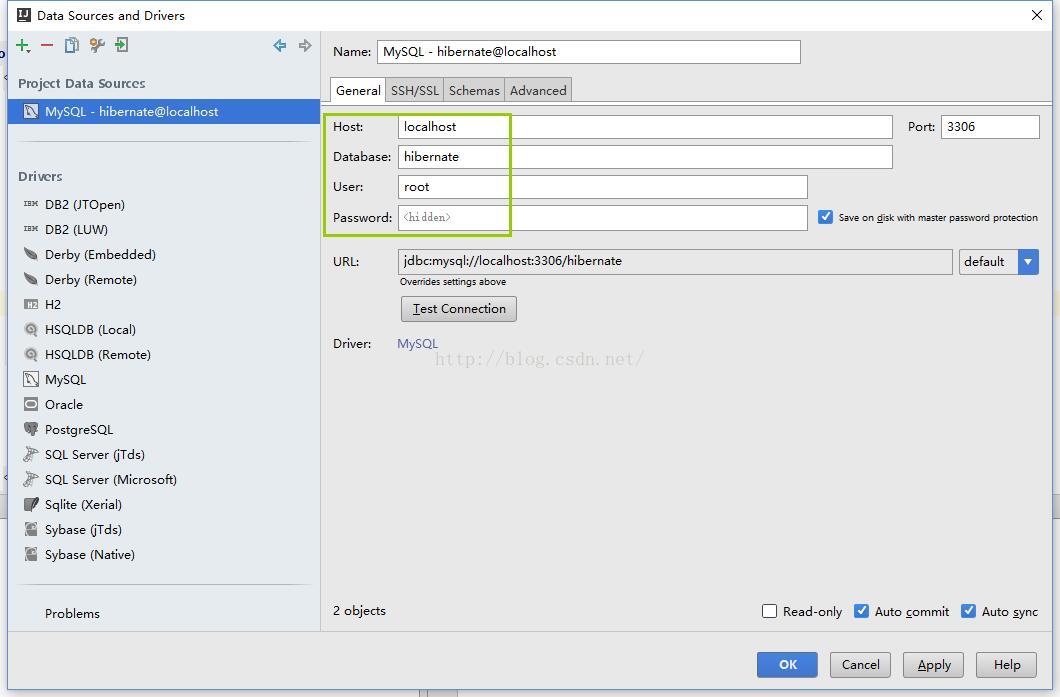
Task: Toggle the Auto sync checkbox
Action: 968,611
